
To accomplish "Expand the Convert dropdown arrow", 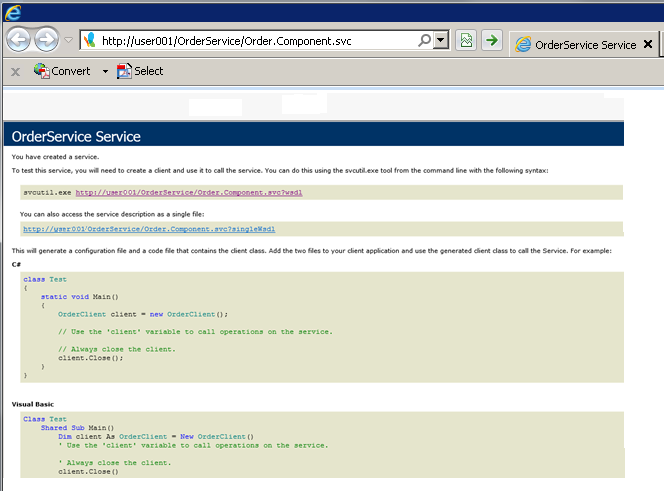I will pos(105,71).
